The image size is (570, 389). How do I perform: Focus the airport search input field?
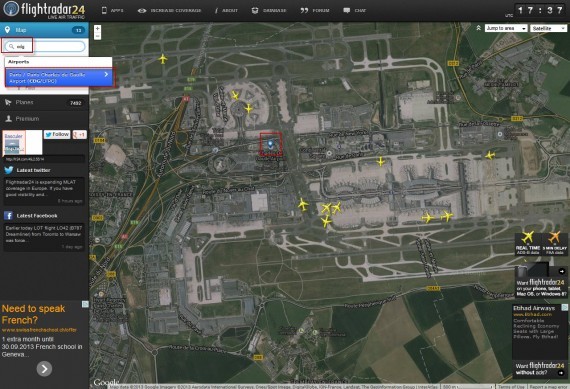pos(45,46)
